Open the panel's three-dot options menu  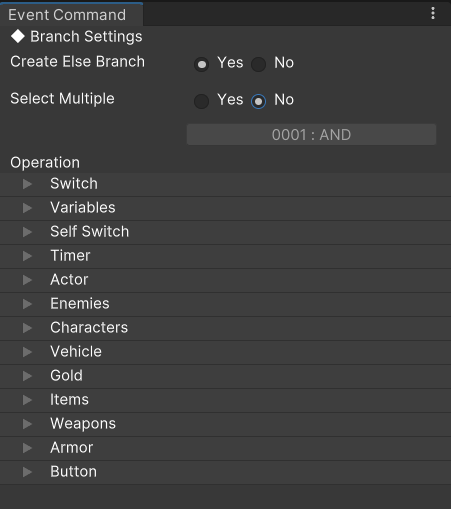pyautogui.click(x=433, y=13)
